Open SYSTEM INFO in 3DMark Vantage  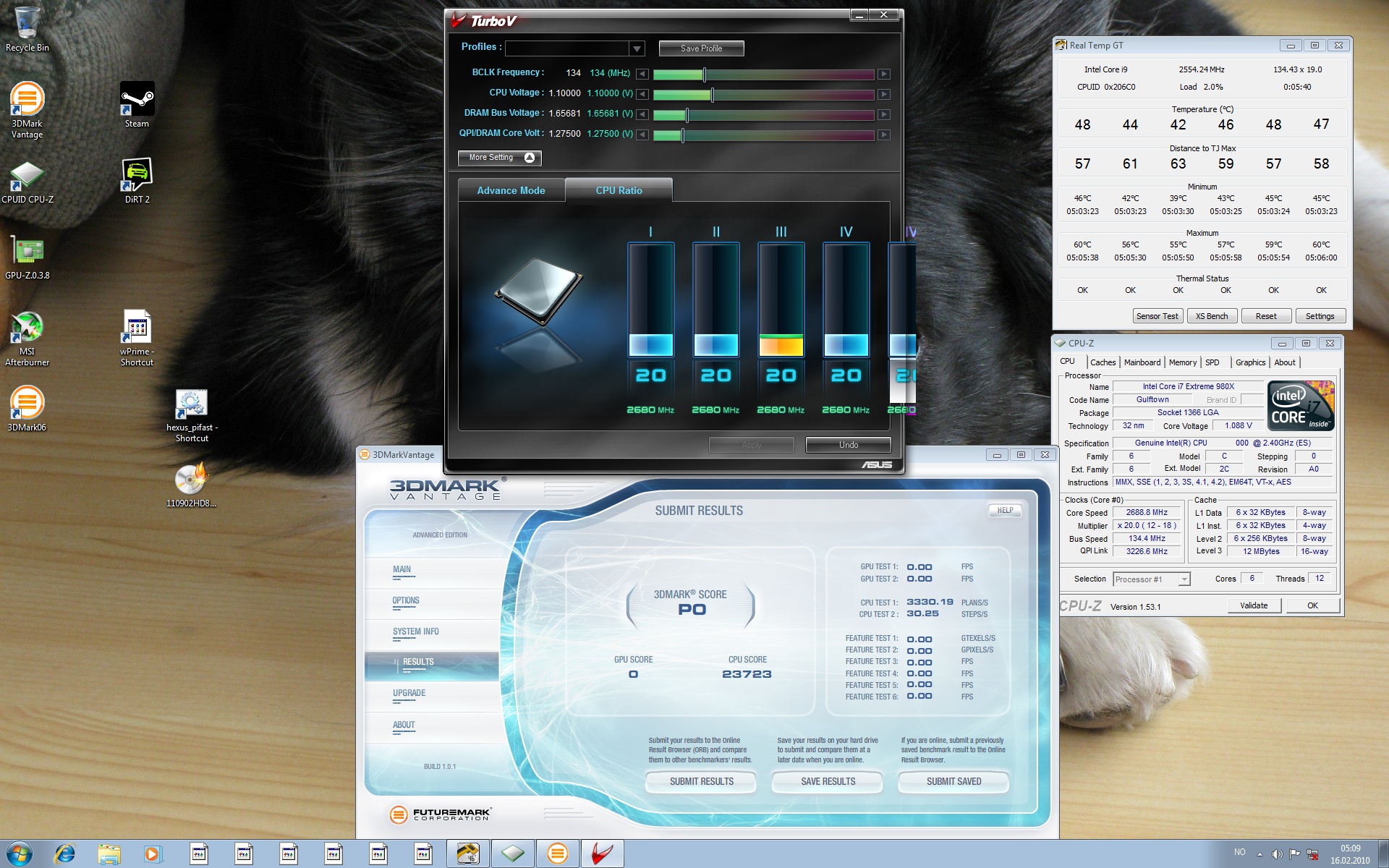(432, 633)
